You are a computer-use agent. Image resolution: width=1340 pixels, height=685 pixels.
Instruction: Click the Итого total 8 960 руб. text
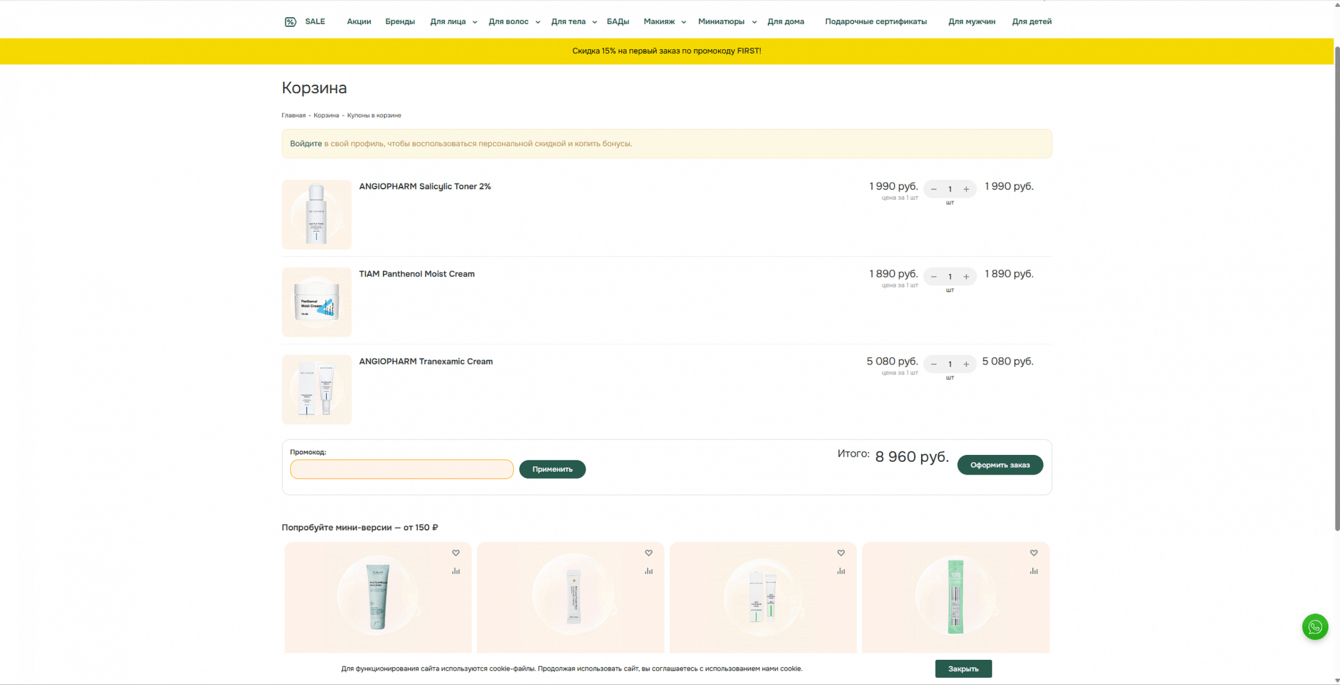893,456
